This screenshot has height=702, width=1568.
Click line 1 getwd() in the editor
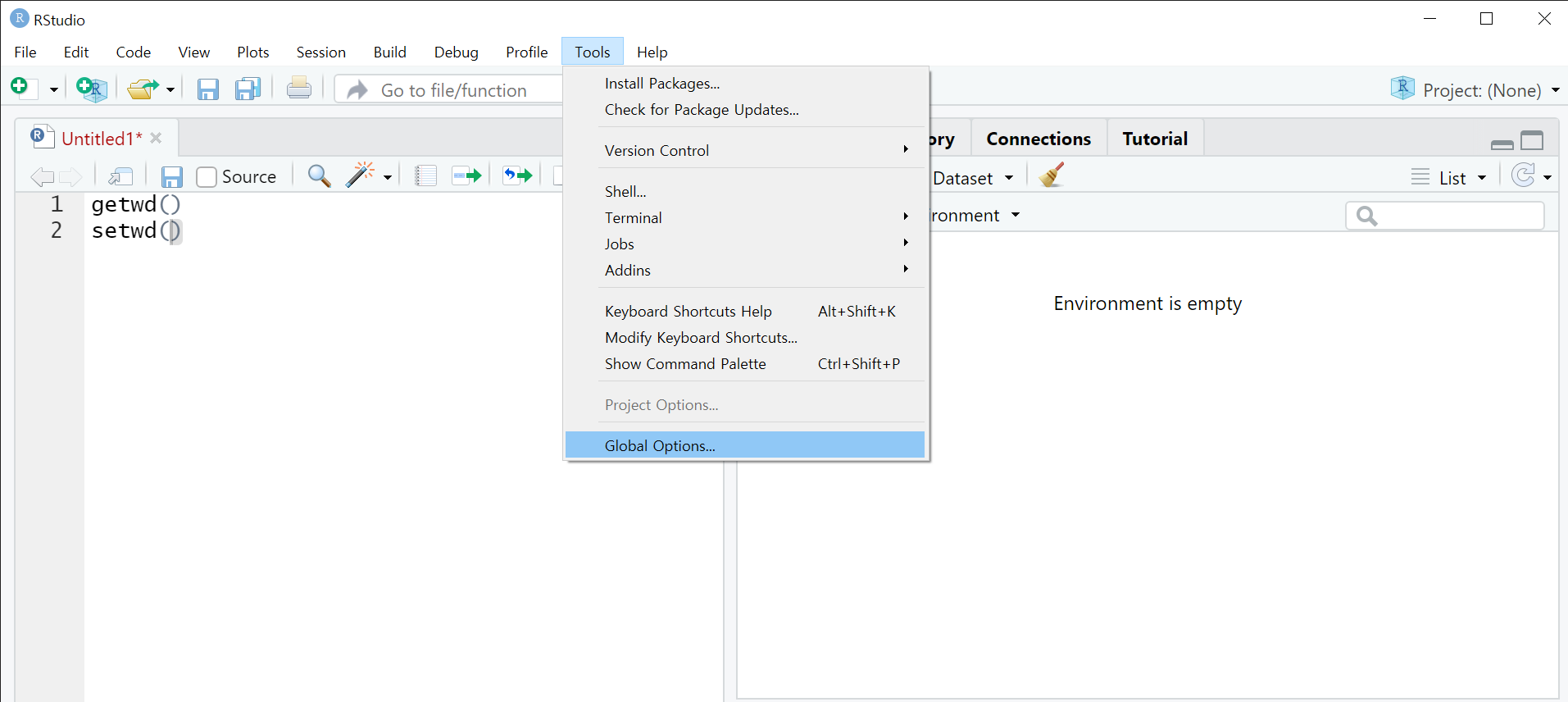136,204
